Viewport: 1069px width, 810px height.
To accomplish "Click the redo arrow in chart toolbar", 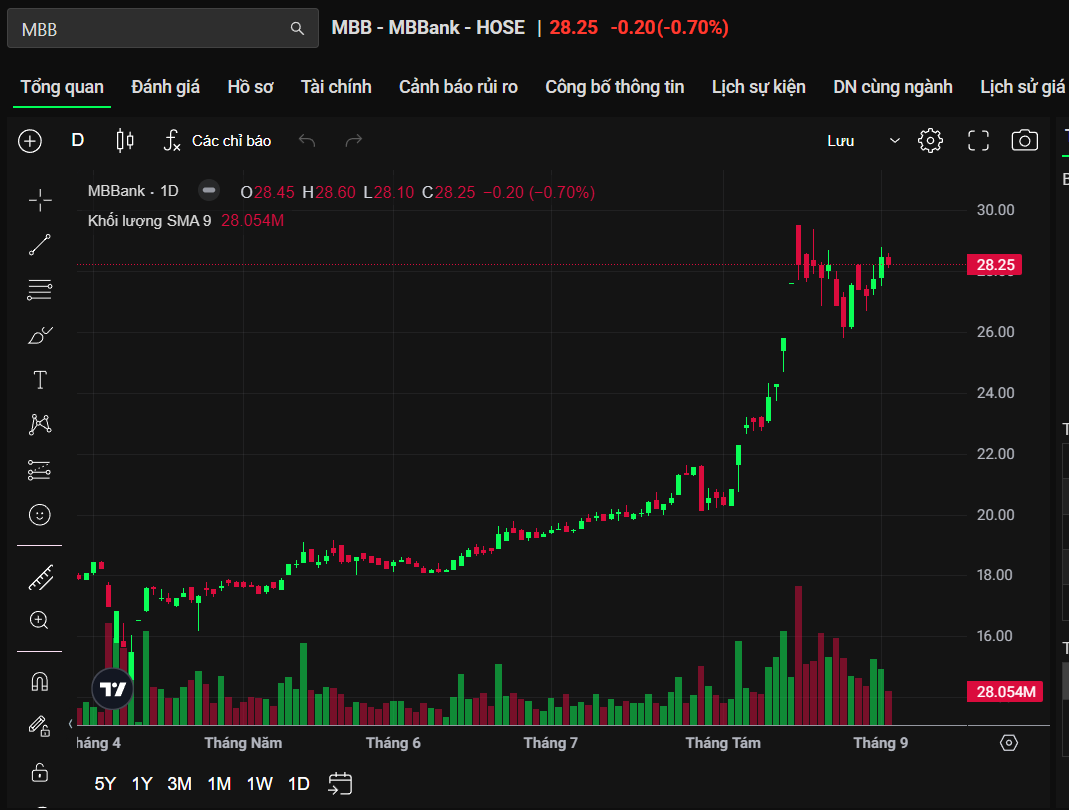I will pyautogui.click(x=354, y=140).
